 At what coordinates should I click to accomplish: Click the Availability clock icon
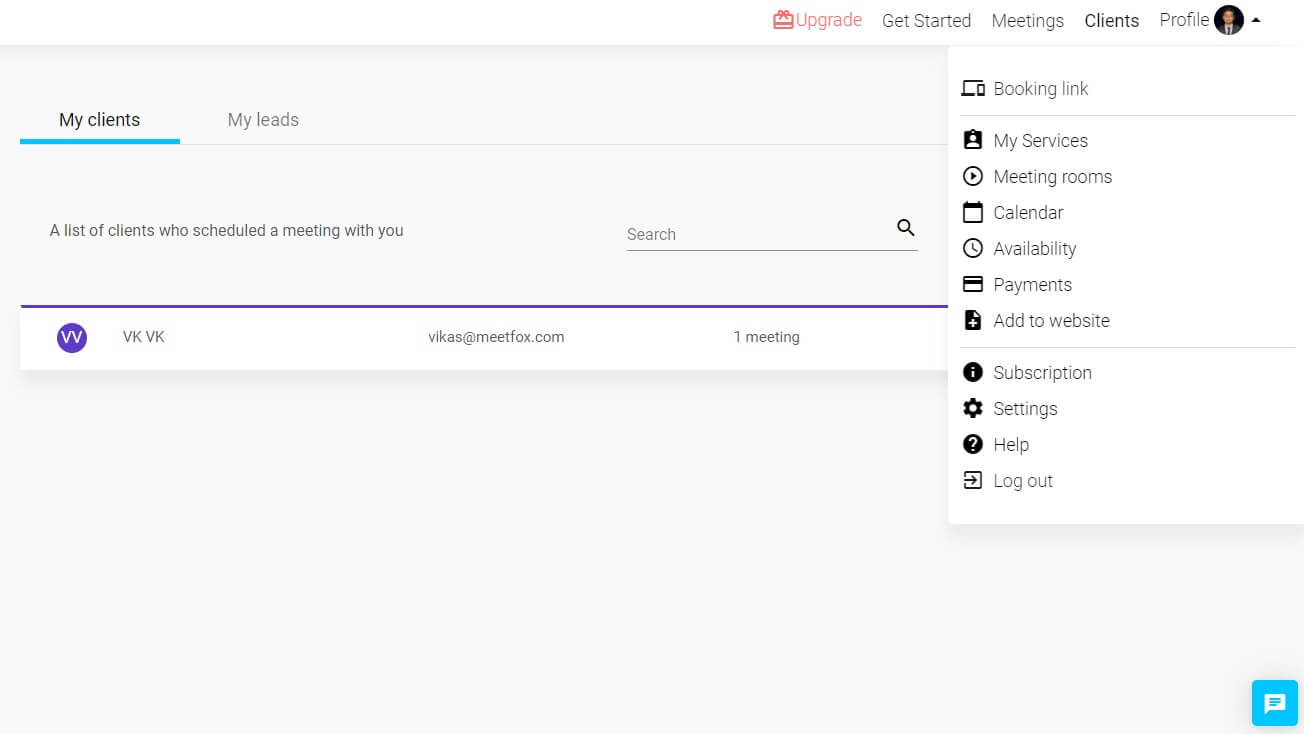(x=972, y=249)
